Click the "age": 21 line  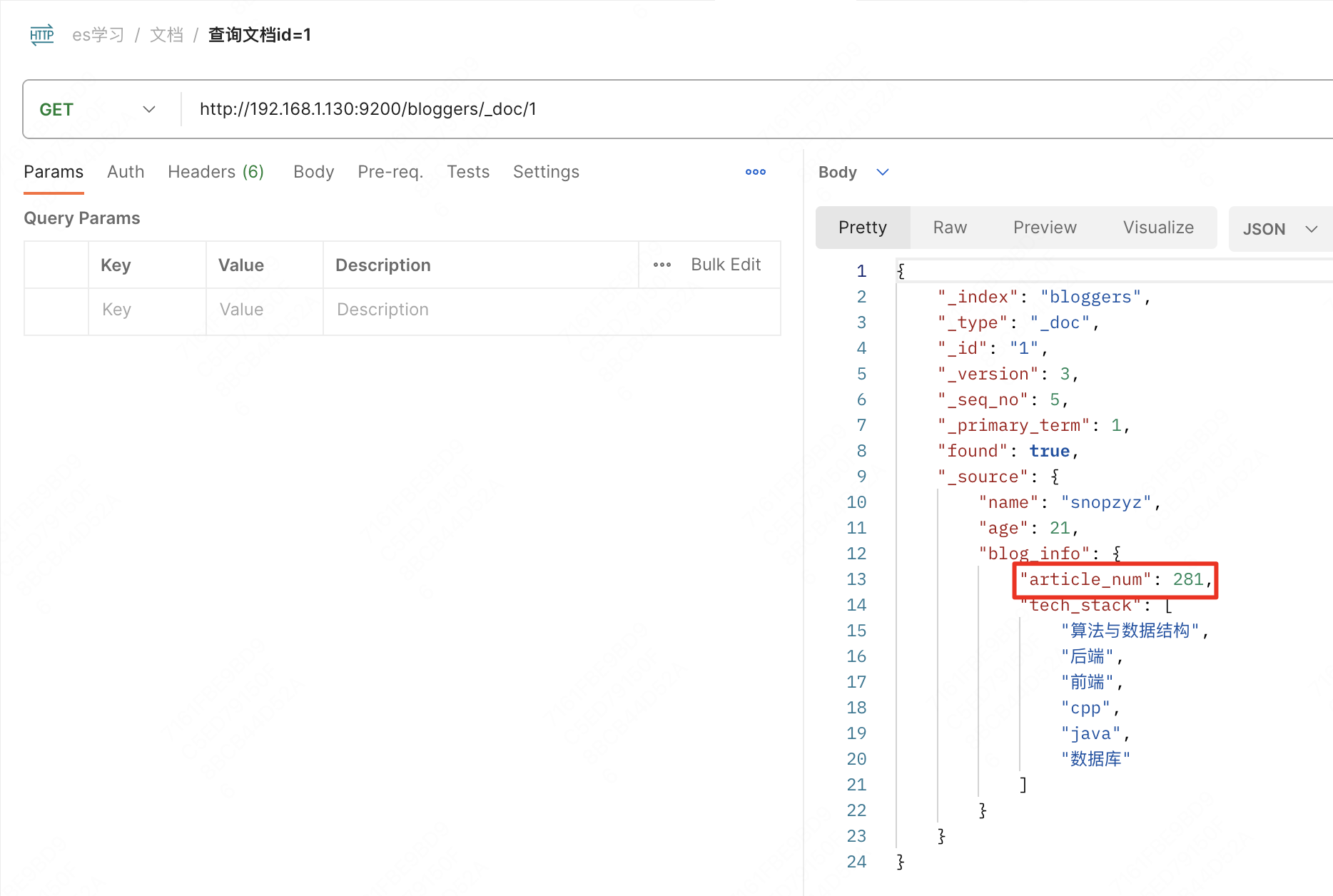click(x=1028, y=528)
